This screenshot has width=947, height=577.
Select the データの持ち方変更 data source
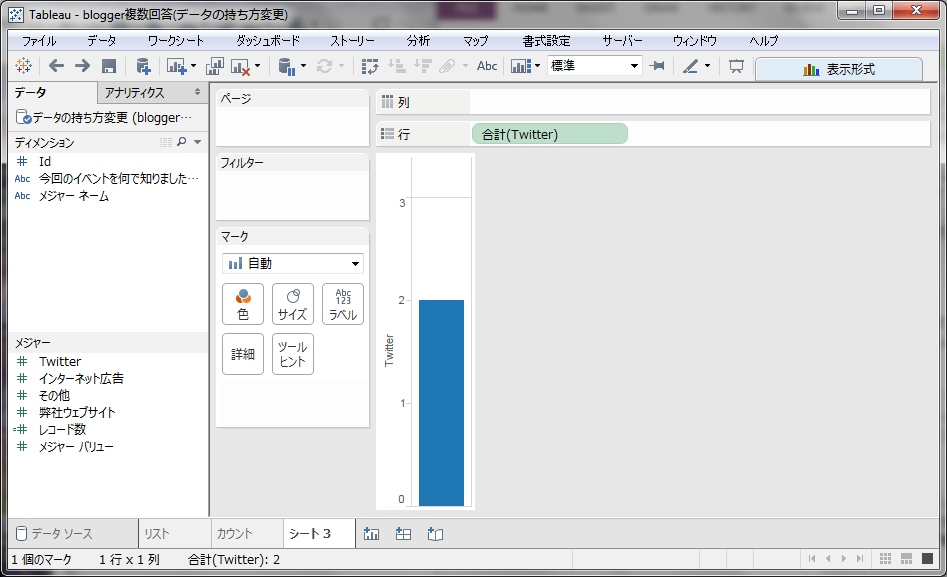pyautogui.click(x=104, y=117)
